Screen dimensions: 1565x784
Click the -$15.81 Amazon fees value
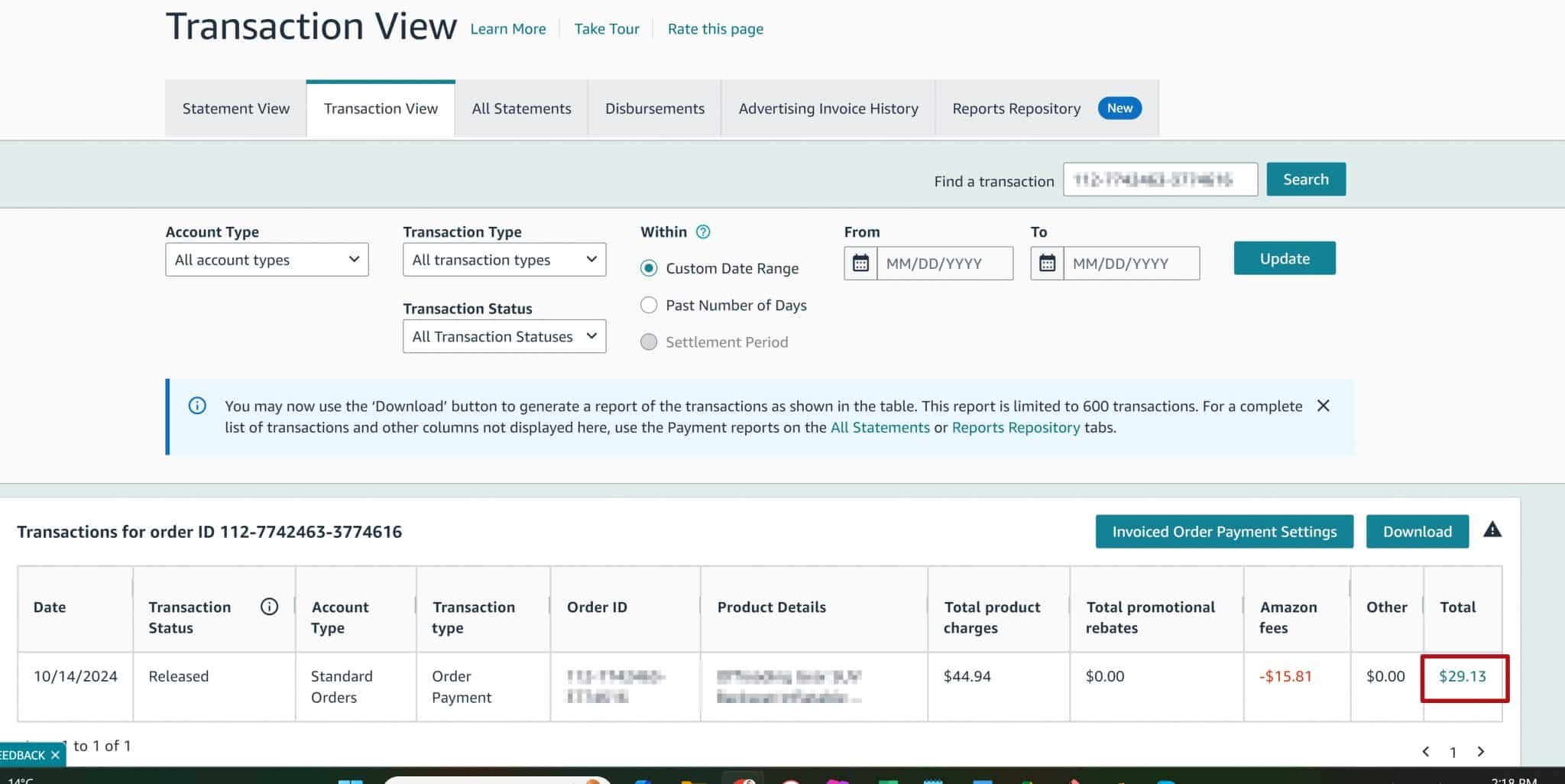[1285, 676]
